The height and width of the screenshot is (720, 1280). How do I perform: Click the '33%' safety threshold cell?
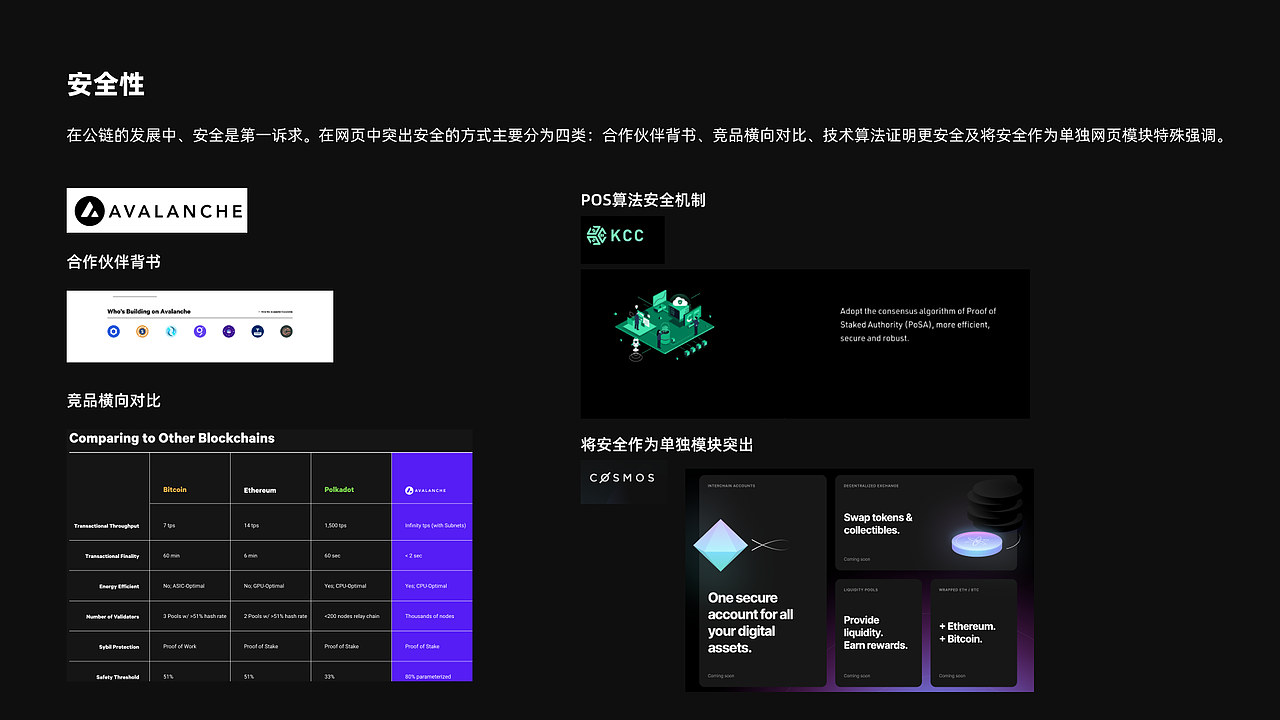(x=330, y=677)
